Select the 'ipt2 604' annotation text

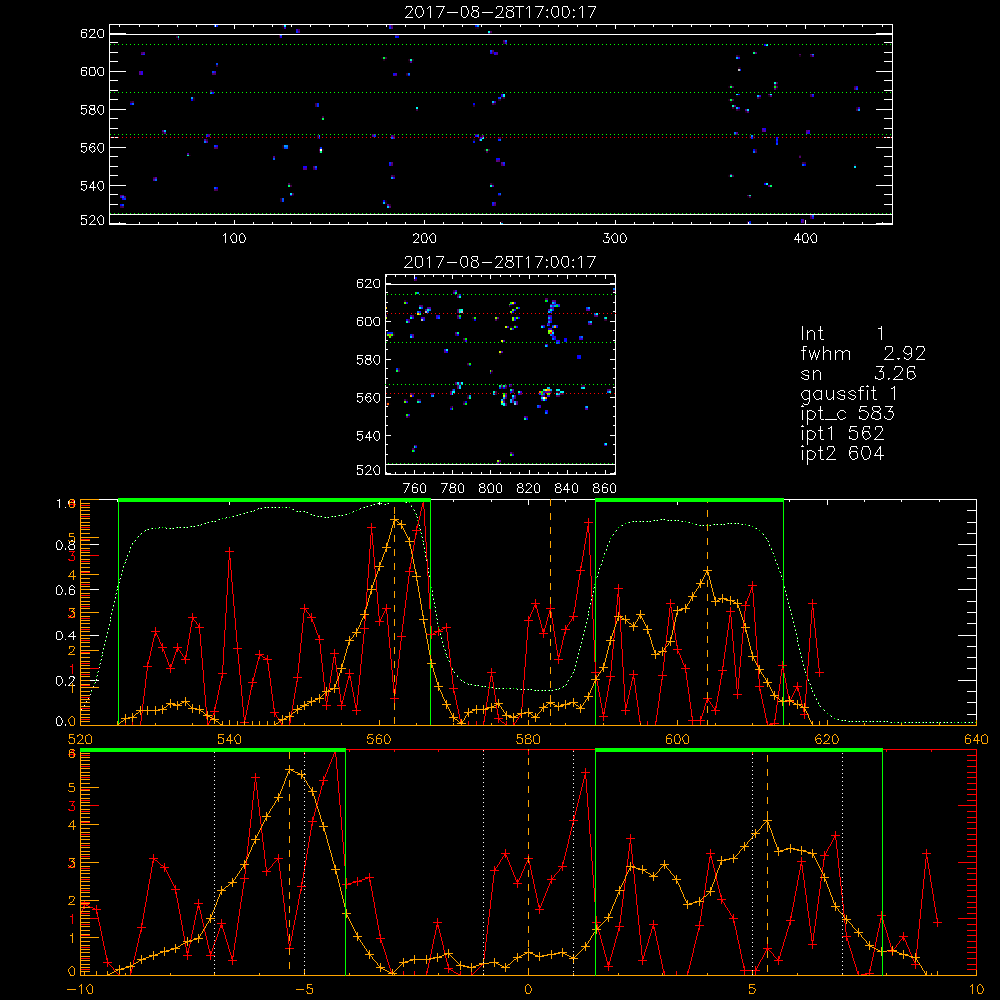point(842,453)
